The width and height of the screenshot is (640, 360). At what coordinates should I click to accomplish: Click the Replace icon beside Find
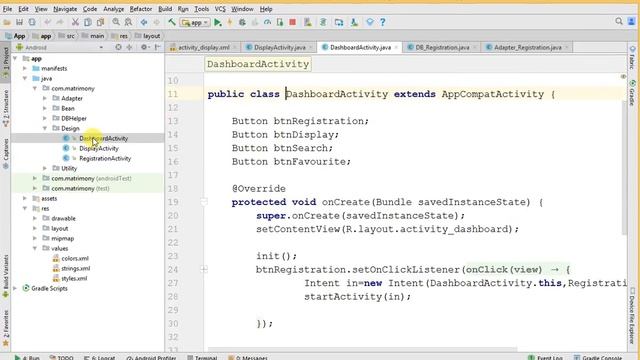tap(128, 22)
